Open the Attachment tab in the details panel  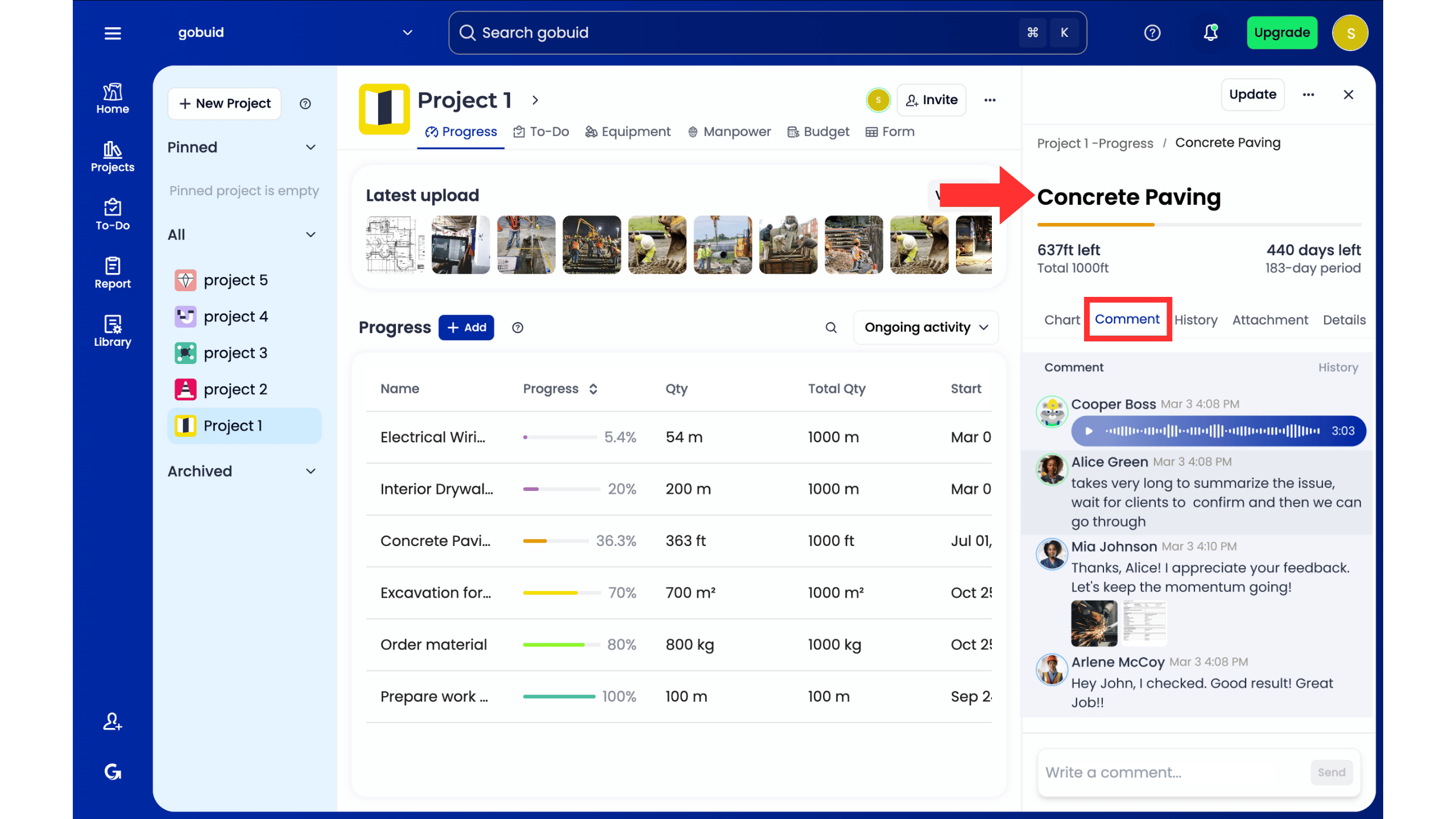coord(1269,320)
